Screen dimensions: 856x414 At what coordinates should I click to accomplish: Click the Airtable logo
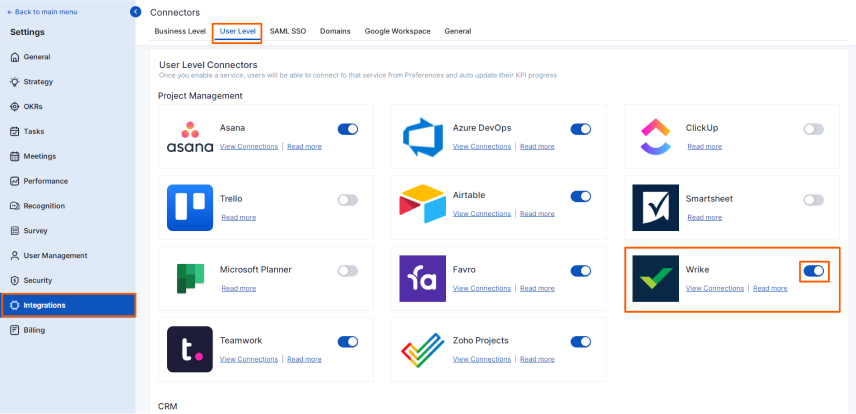(x=423, y=204)
